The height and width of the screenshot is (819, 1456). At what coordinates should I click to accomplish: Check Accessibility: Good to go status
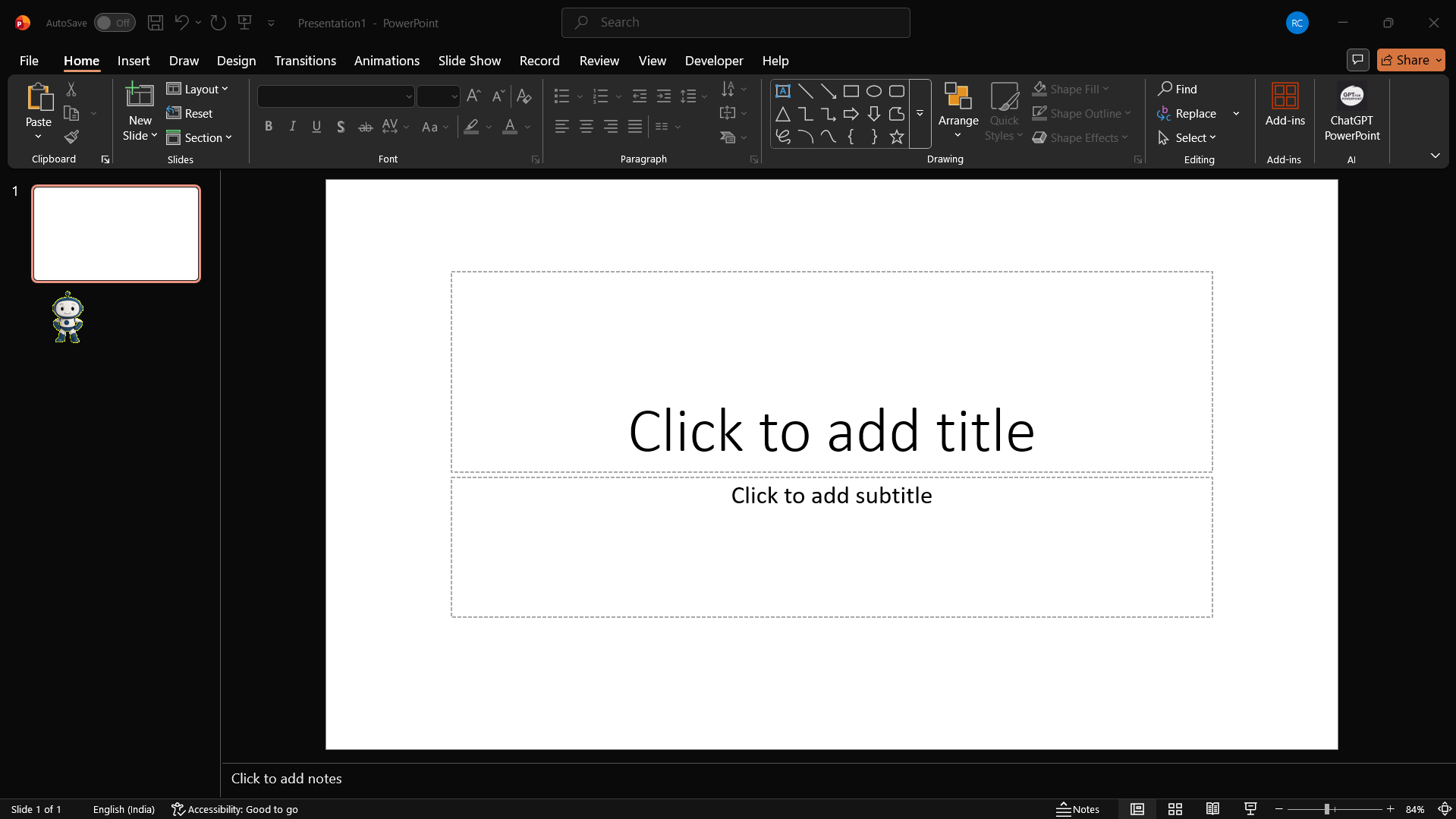pos(235,809)
